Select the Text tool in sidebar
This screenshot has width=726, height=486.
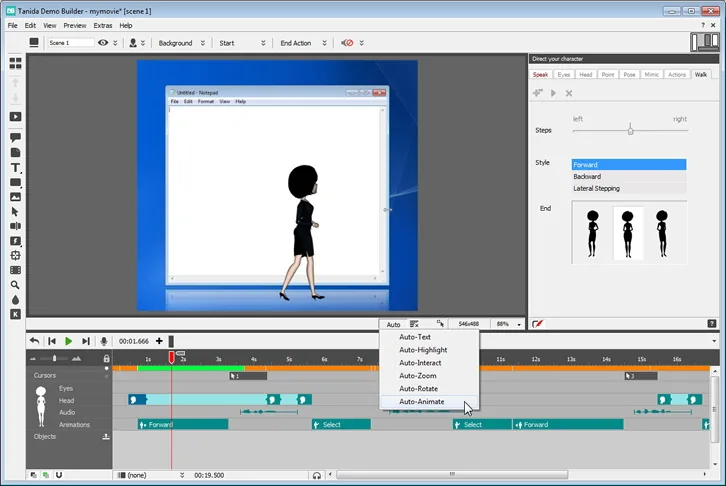(15, 168)
